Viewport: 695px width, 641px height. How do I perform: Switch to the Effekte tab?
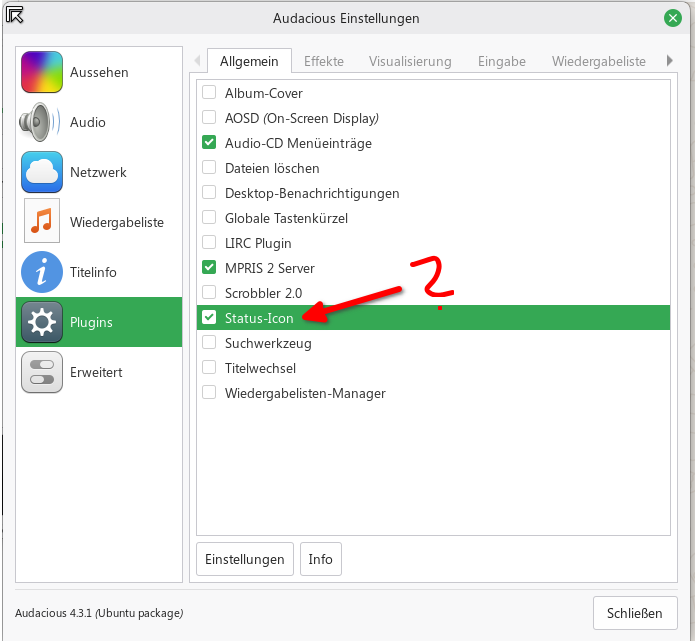[x=323, y=61]
